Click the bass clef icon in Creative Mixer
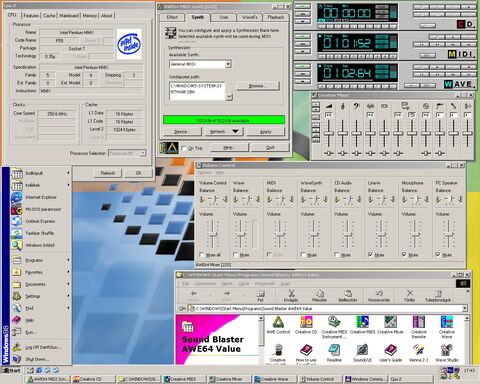480x384 pixels. pyautogui.click(x=356, y=106)
